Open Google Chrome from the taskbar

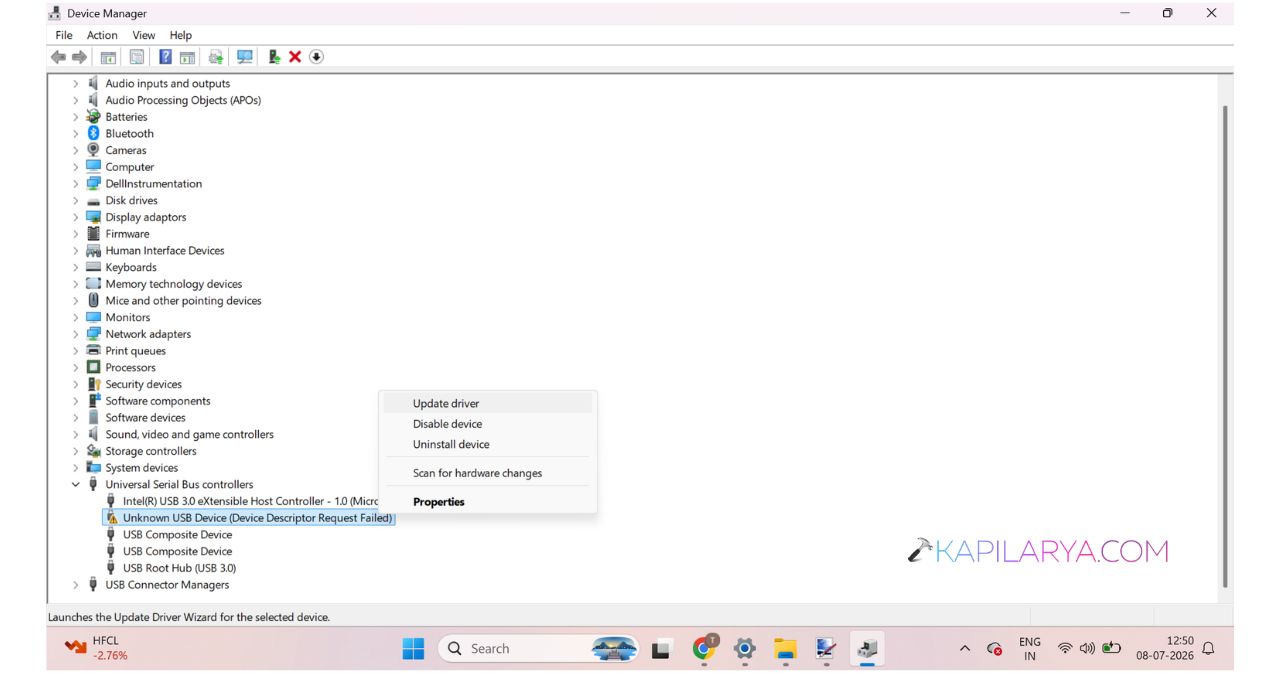[704, 649]
